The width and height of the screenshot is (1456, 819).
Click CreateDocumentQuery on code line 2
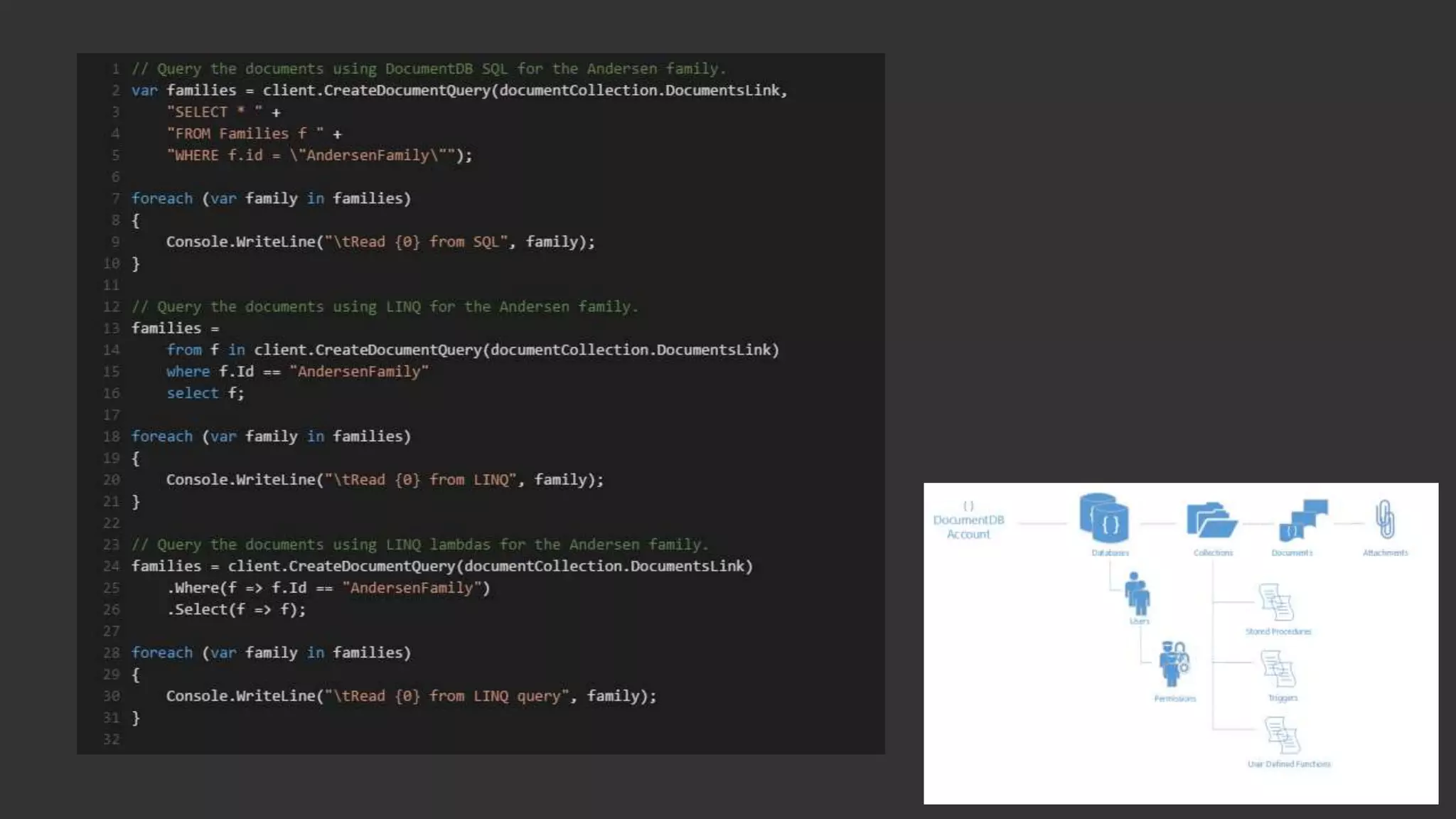pyautogui.click(x=407, y=90)
